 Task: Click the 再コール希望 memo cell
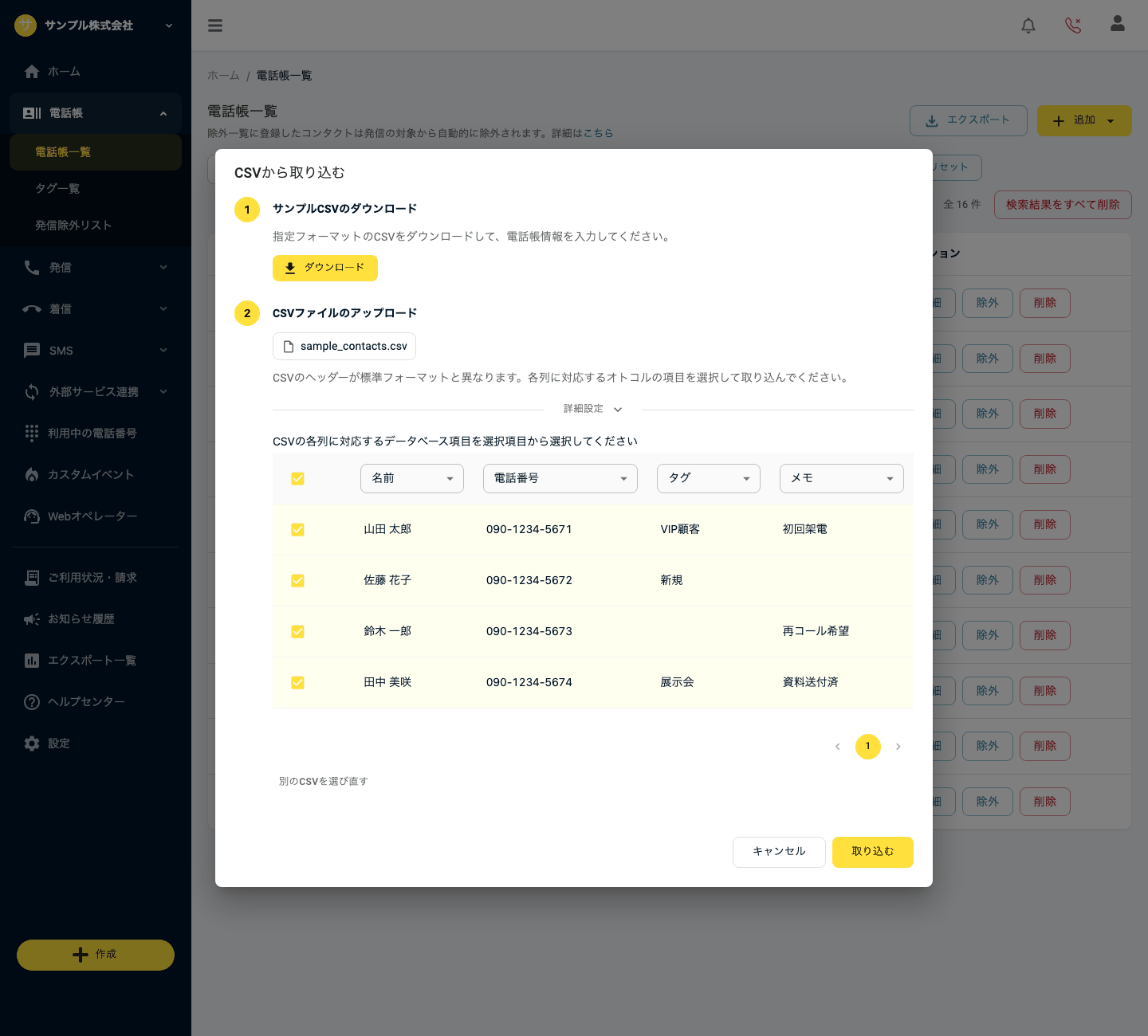point(816,631)
